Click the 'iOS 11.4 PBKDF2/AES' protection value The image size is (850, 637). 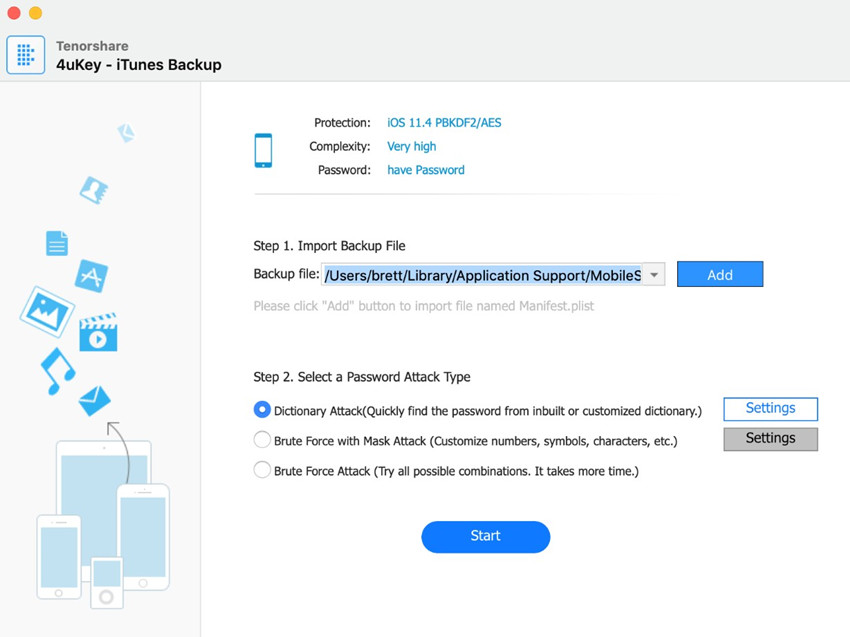[x=444, y=123]
